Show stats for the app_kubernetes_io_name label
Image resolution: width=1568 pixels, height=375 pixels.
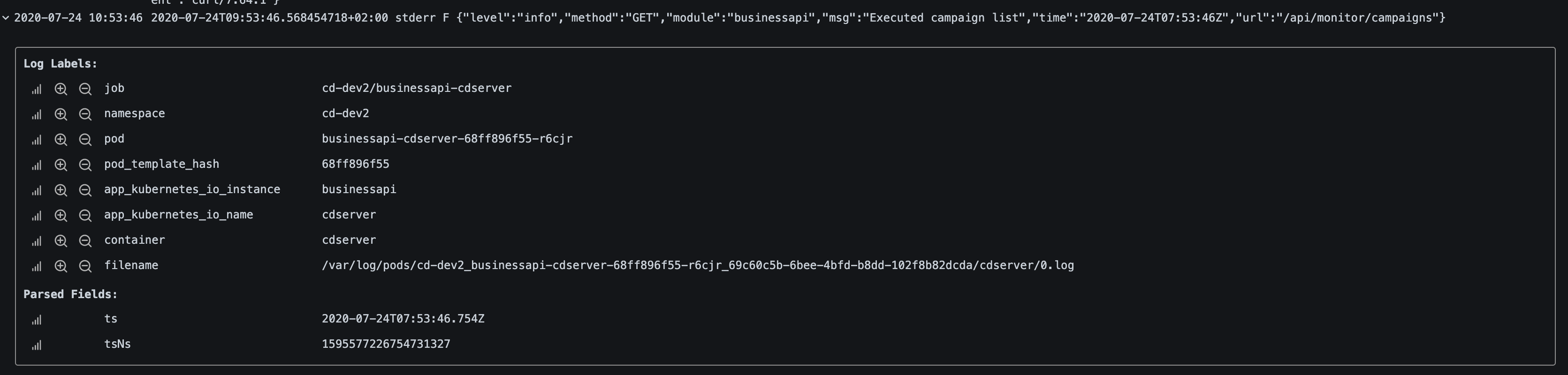tap(37, 215)
